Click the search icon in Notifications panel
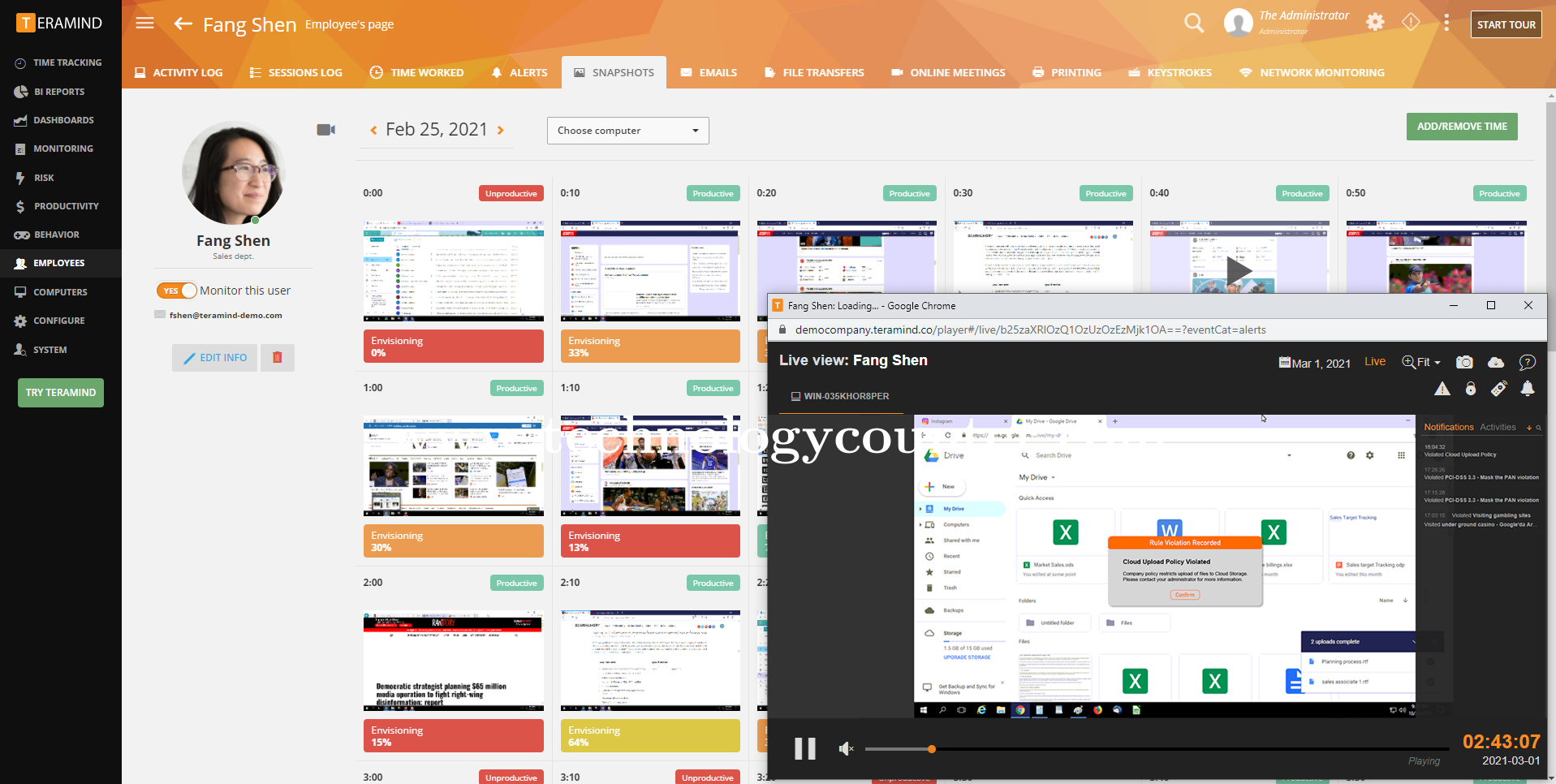This screenshot has width=1556, height=784. (1538, 428)
